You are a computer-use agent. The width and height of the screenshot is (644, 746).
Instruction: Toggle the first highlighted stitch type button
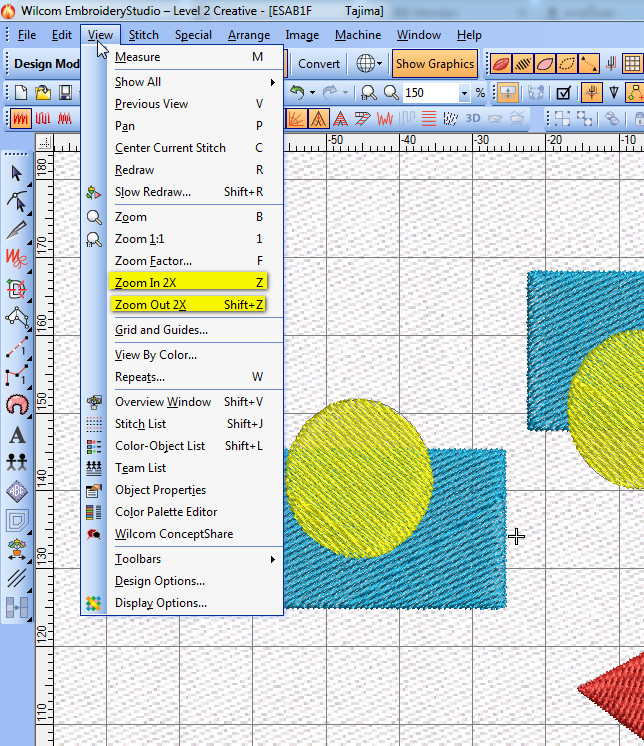[20, 118]
